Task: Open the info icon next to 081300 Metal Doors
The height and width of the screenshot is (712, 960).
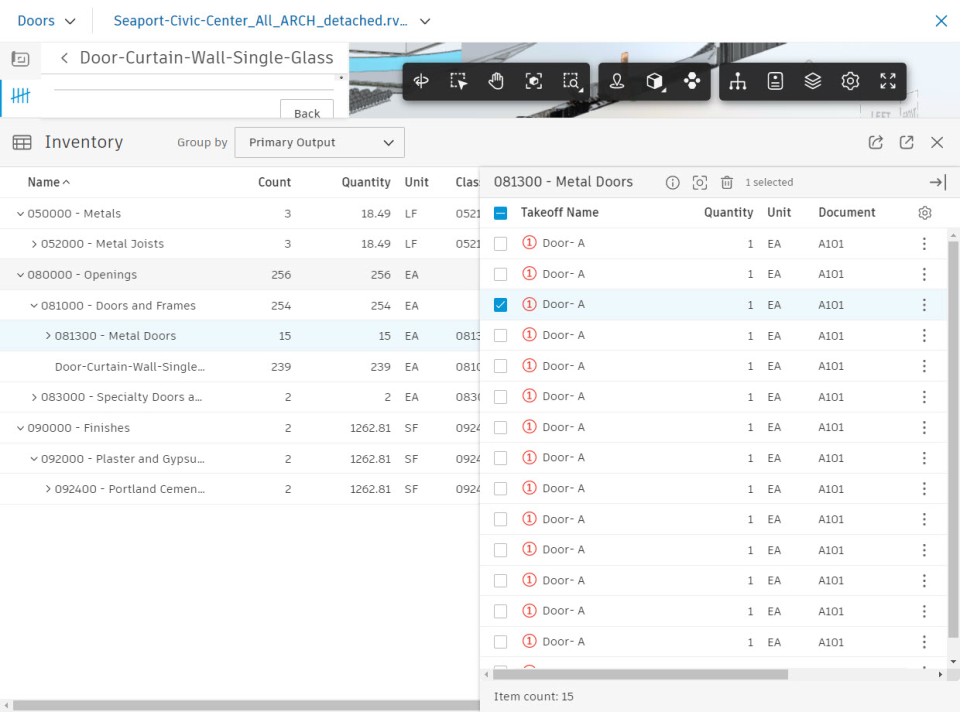Action: [673, 182]
